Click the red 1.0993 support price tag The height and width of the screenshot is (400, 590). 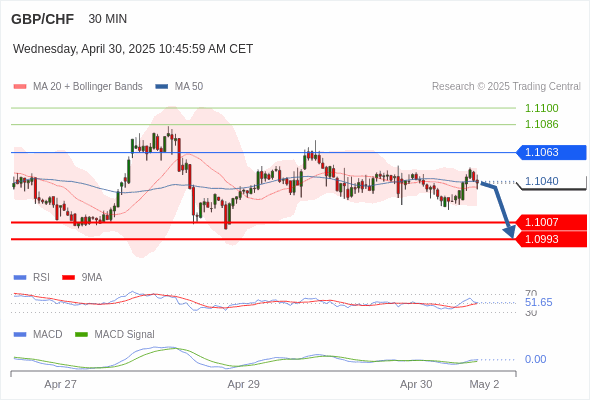[551, 239]
